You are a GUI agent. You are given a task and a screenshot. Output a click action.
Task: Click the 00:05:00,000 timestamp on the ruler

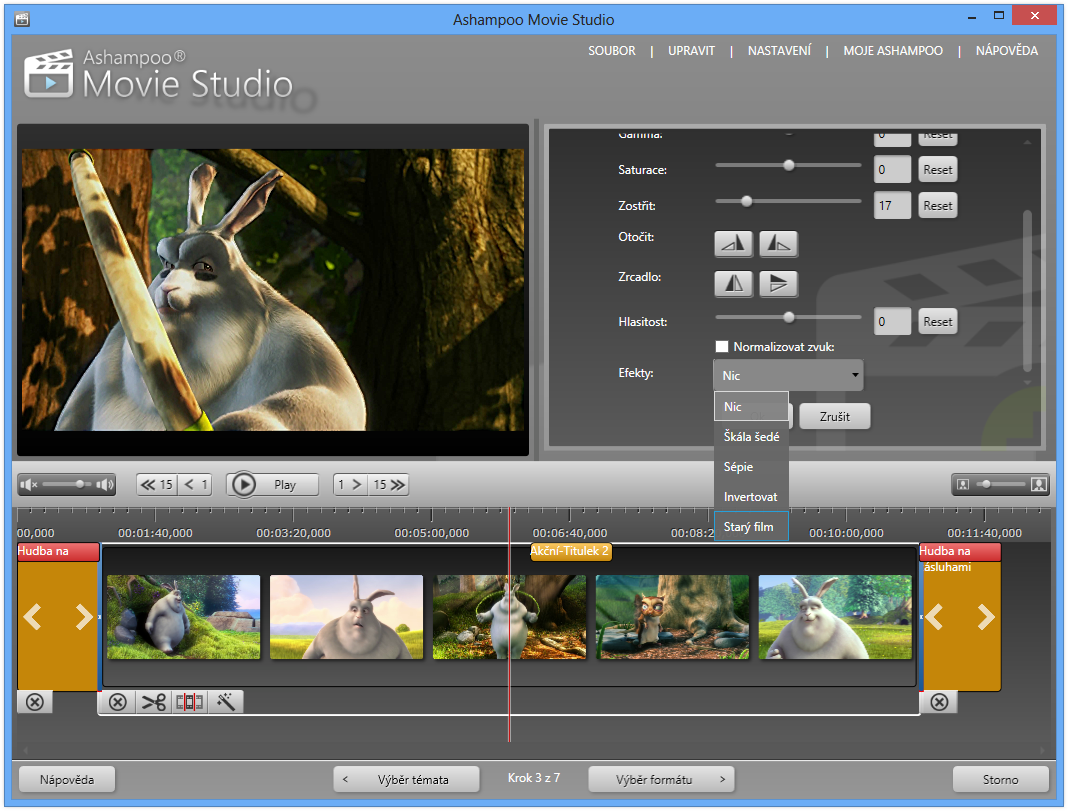(432, 533)
